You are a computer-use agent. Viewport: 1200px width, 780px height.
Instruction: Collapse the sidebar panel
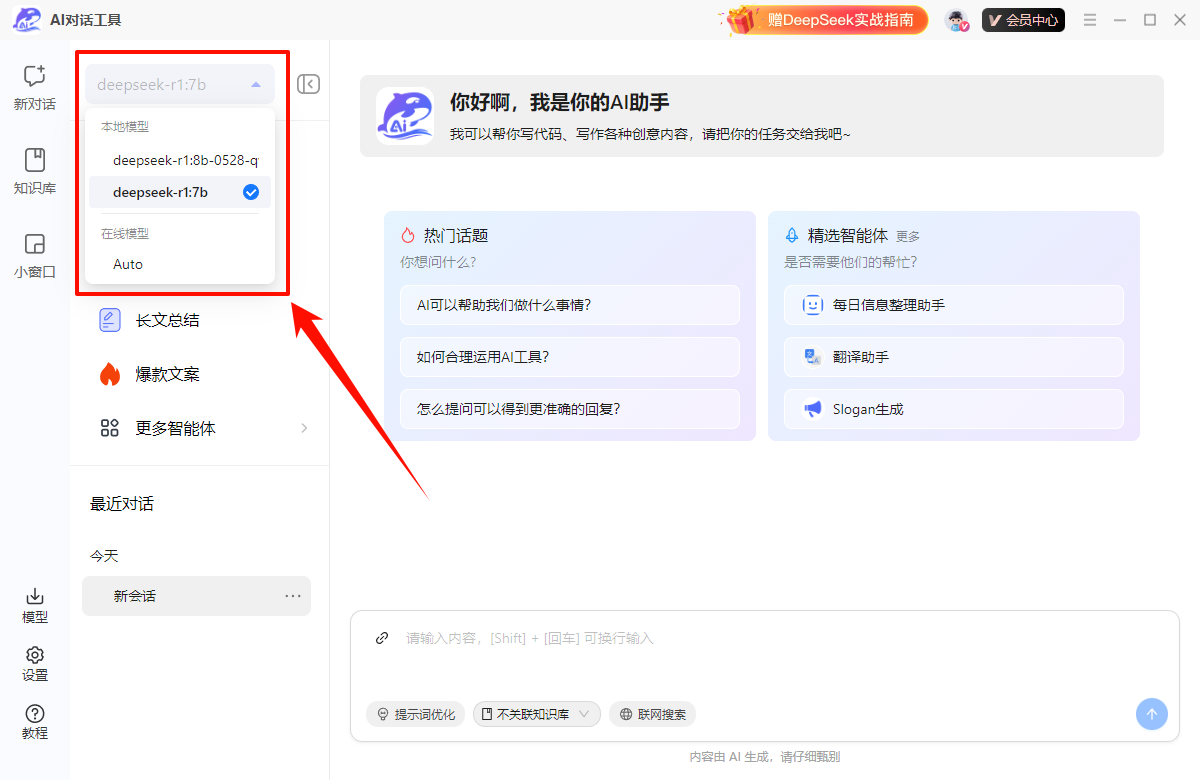click(309, 84)
